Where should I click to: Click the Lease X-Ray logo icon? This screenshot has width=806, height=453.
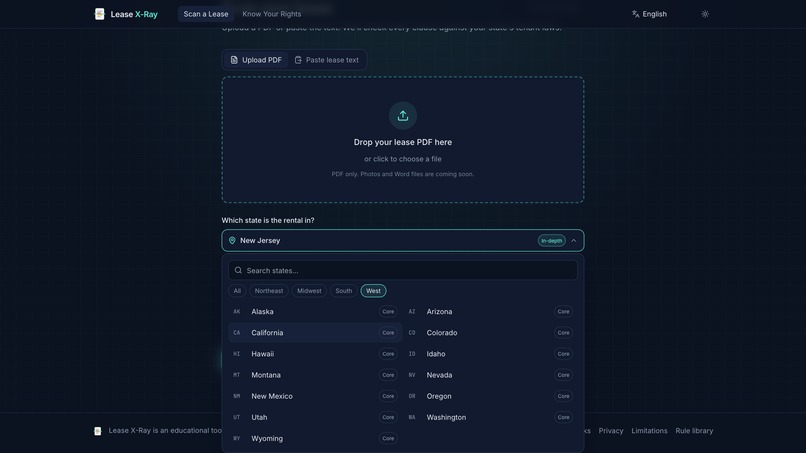[x=100, y=14]
